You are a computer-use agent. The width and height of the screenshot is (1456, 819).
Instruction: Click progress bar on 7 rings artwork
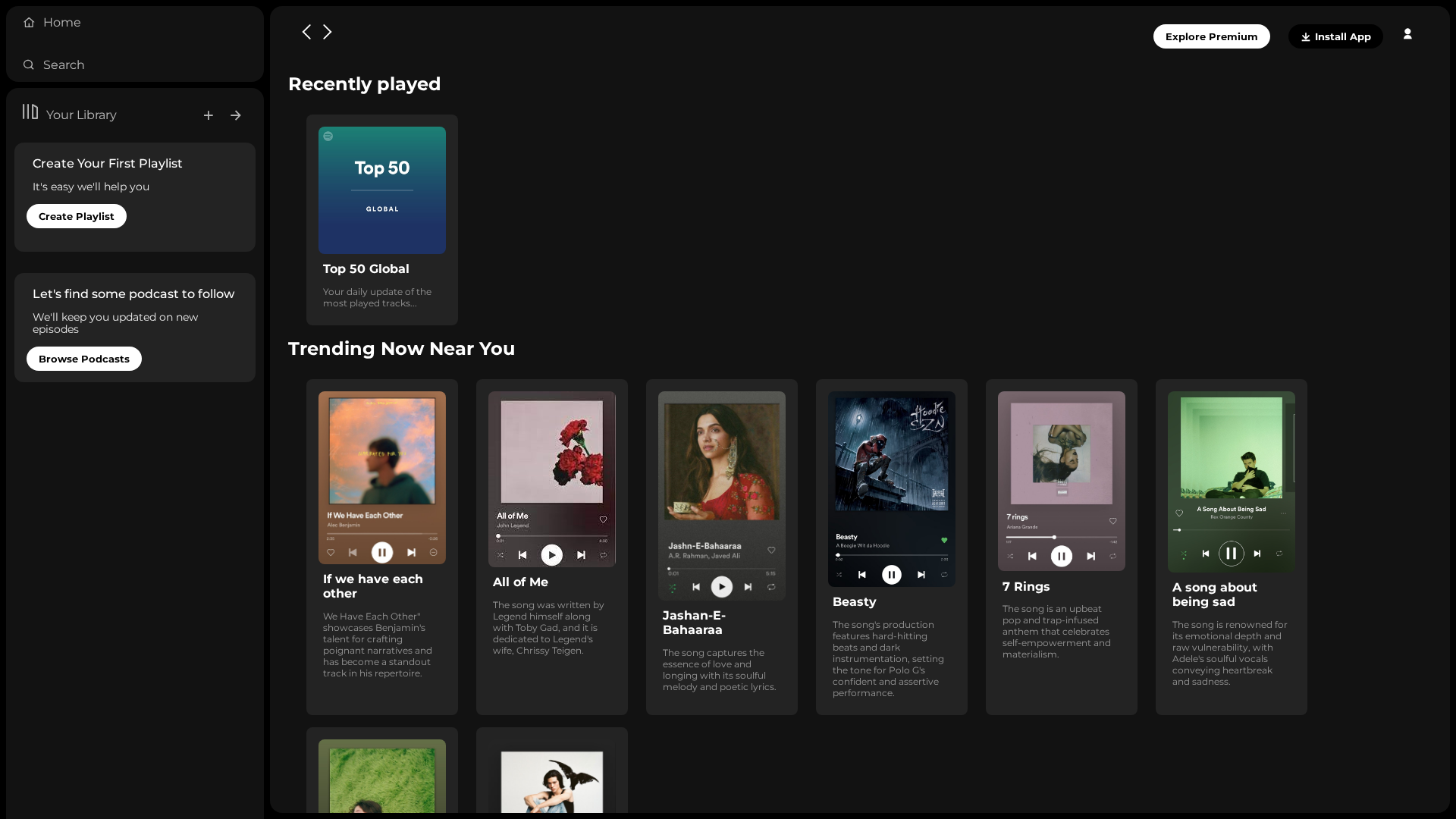(1062, 537)
